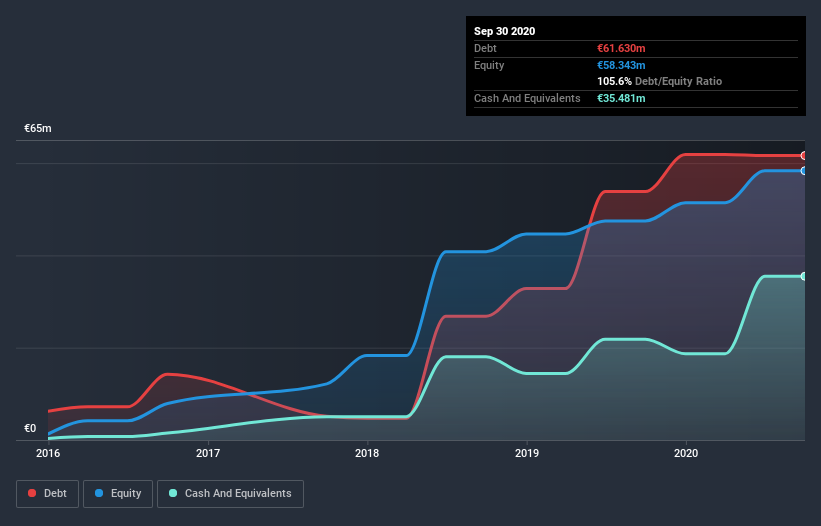Click the €35.481m cash value
821x526 pixels.
[x=621, y=98]
